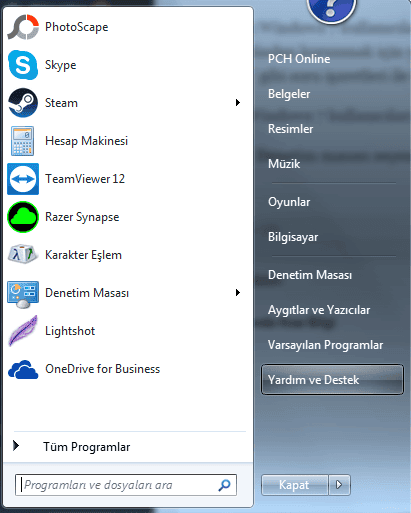The image size is (411, 513).
Task: Start TeamViewer 12 from its icon
Action: coord(23,179)
